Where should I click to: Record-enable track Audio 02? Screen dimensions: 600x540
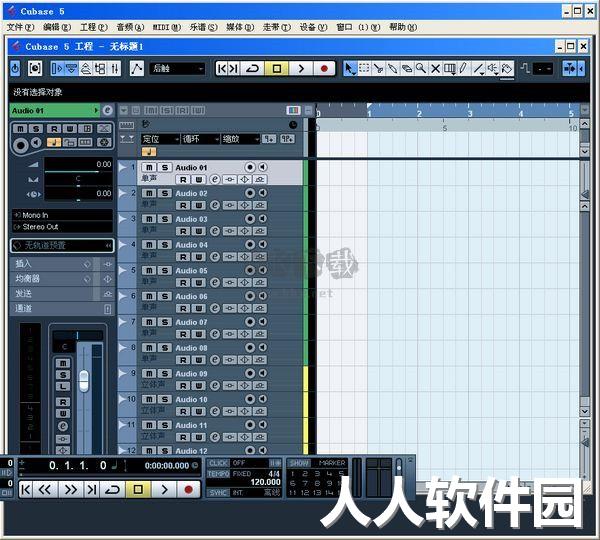250,193
